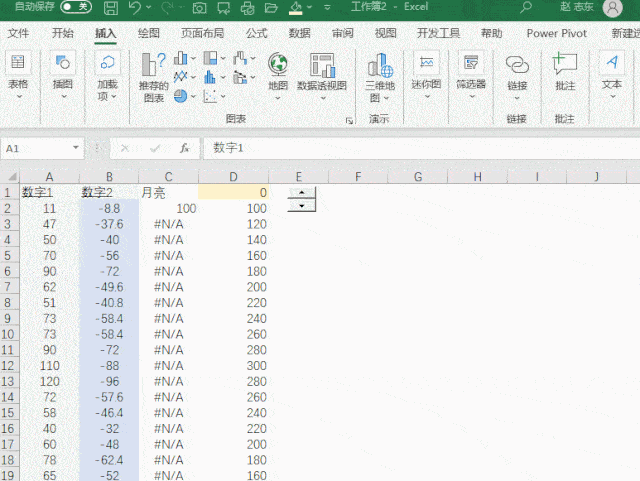The height and width of the screenshot is (481, 640).
Task: Click the Link icon in ribbon
Action: tap(517, 65)
